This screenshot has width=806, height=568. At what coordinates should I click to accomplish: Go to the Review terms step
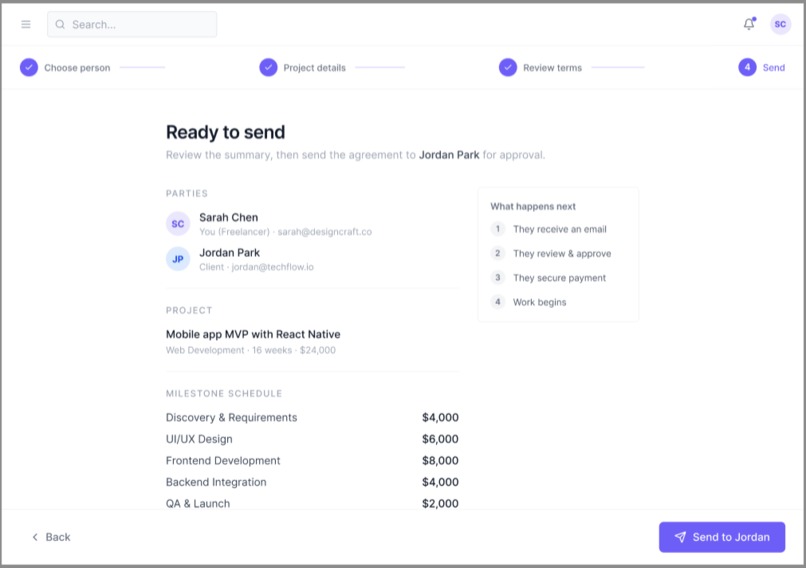553,68
